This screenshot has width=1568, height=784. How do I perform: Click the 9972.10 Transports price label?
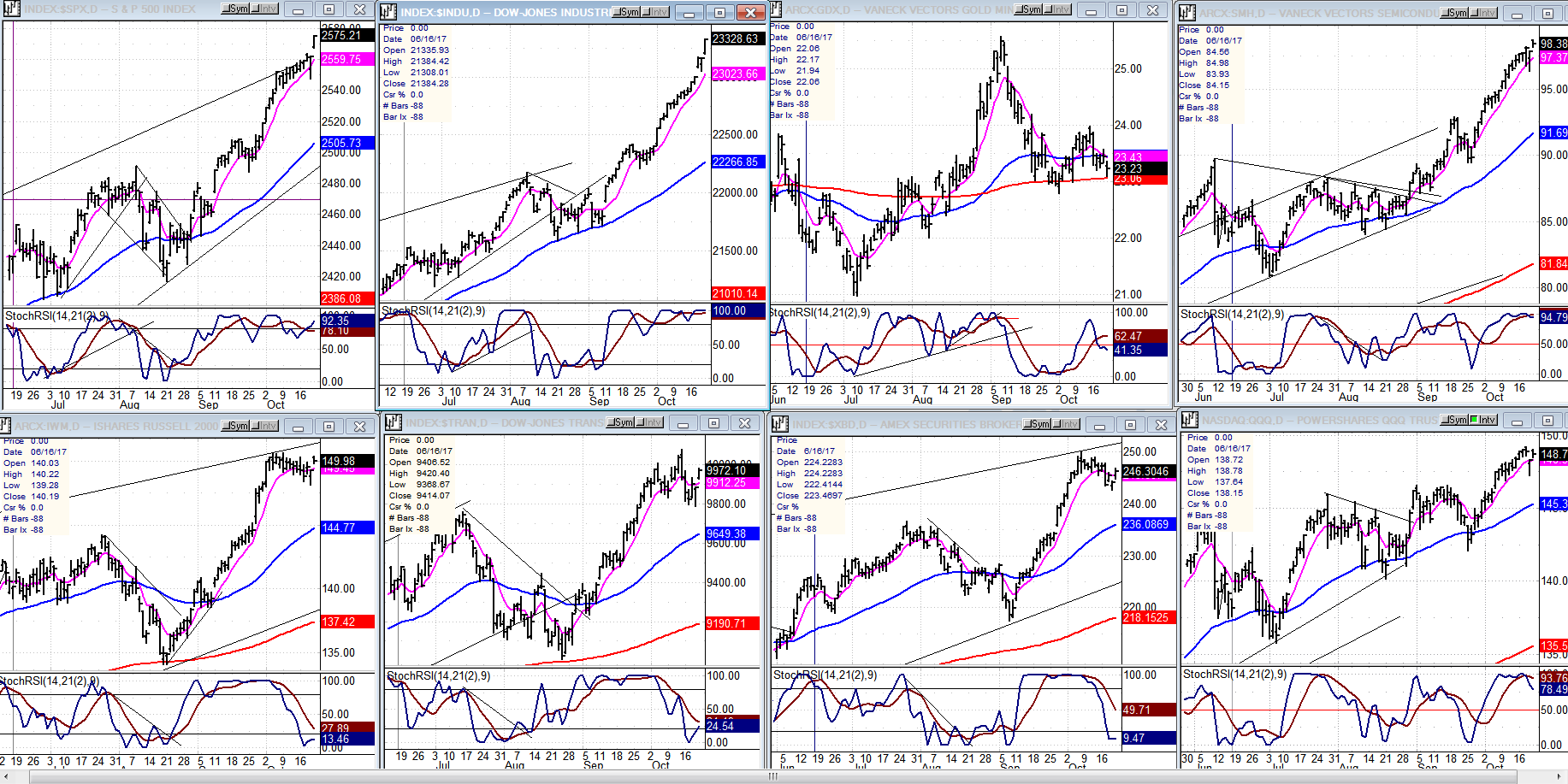(x=732, y=470)
